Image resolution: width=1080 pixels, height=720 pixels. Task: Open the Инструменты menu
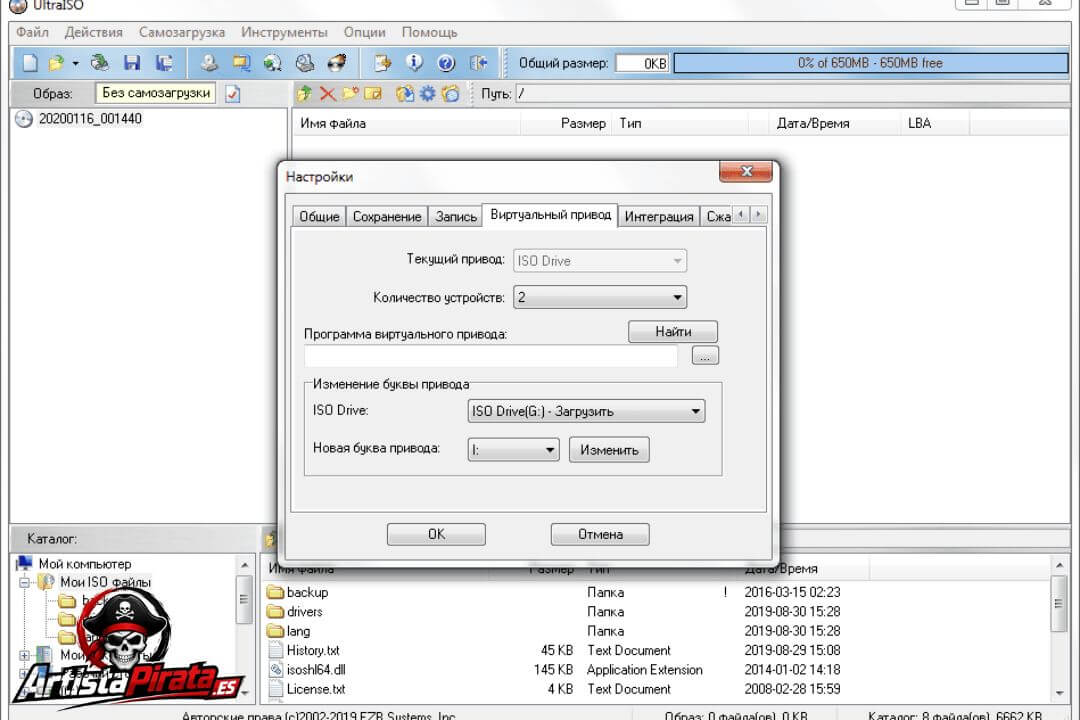pyautogui.click(x=284, y=32)
